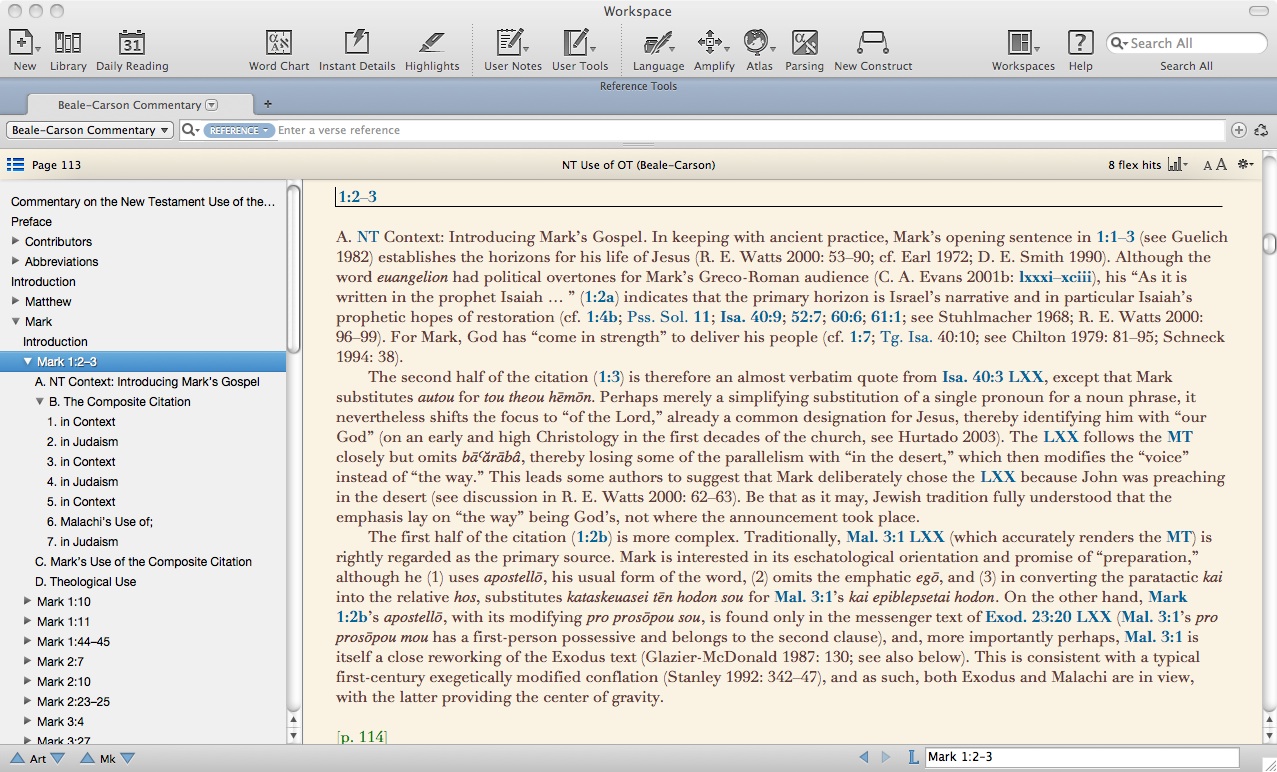Screen dimensions: 1277x772
Task: Select "D. Theological Use" in contents
Action: click(x=85, y=582)
